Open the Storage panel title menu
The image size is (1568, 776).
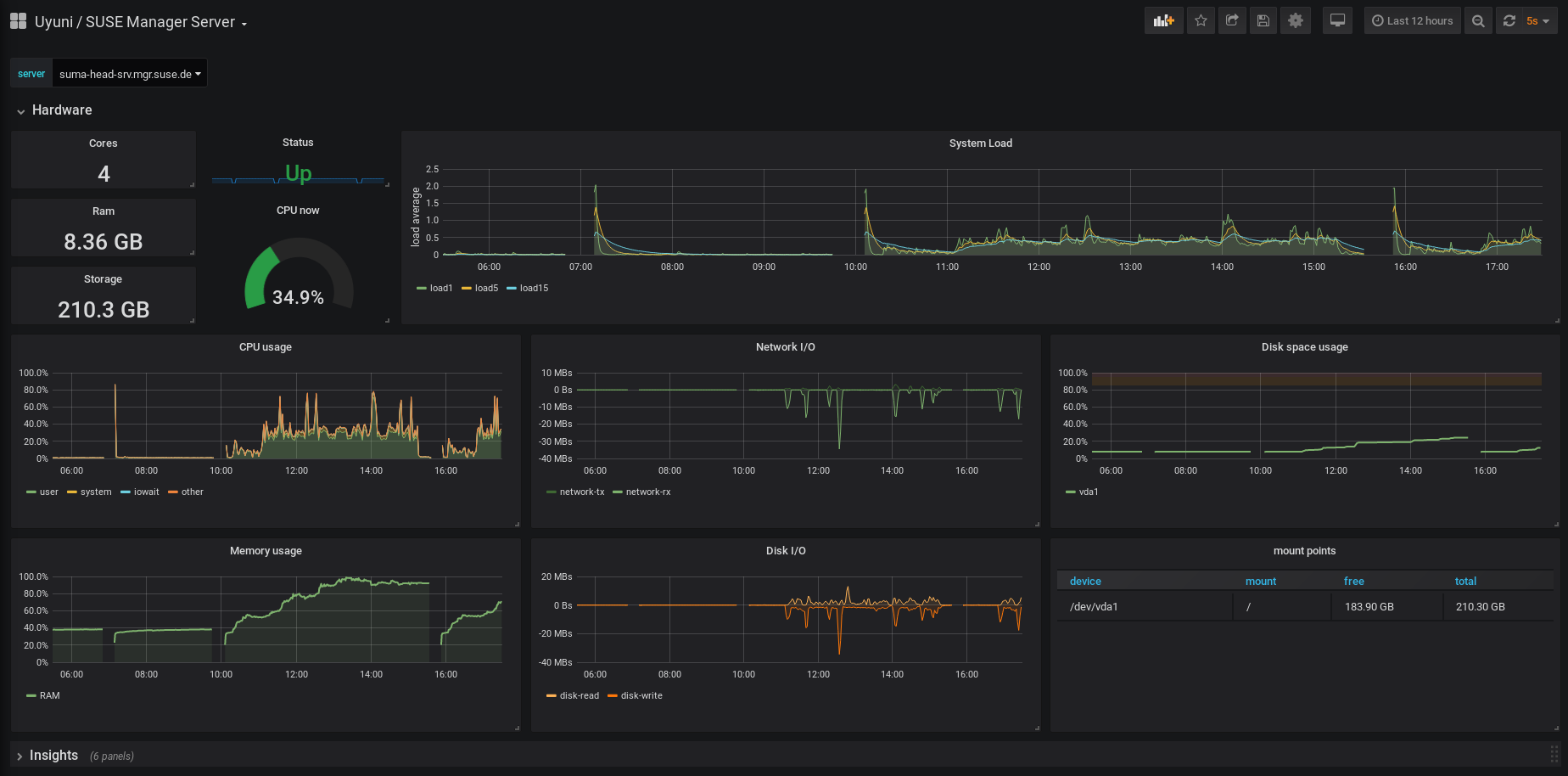[x=104, y=279]
